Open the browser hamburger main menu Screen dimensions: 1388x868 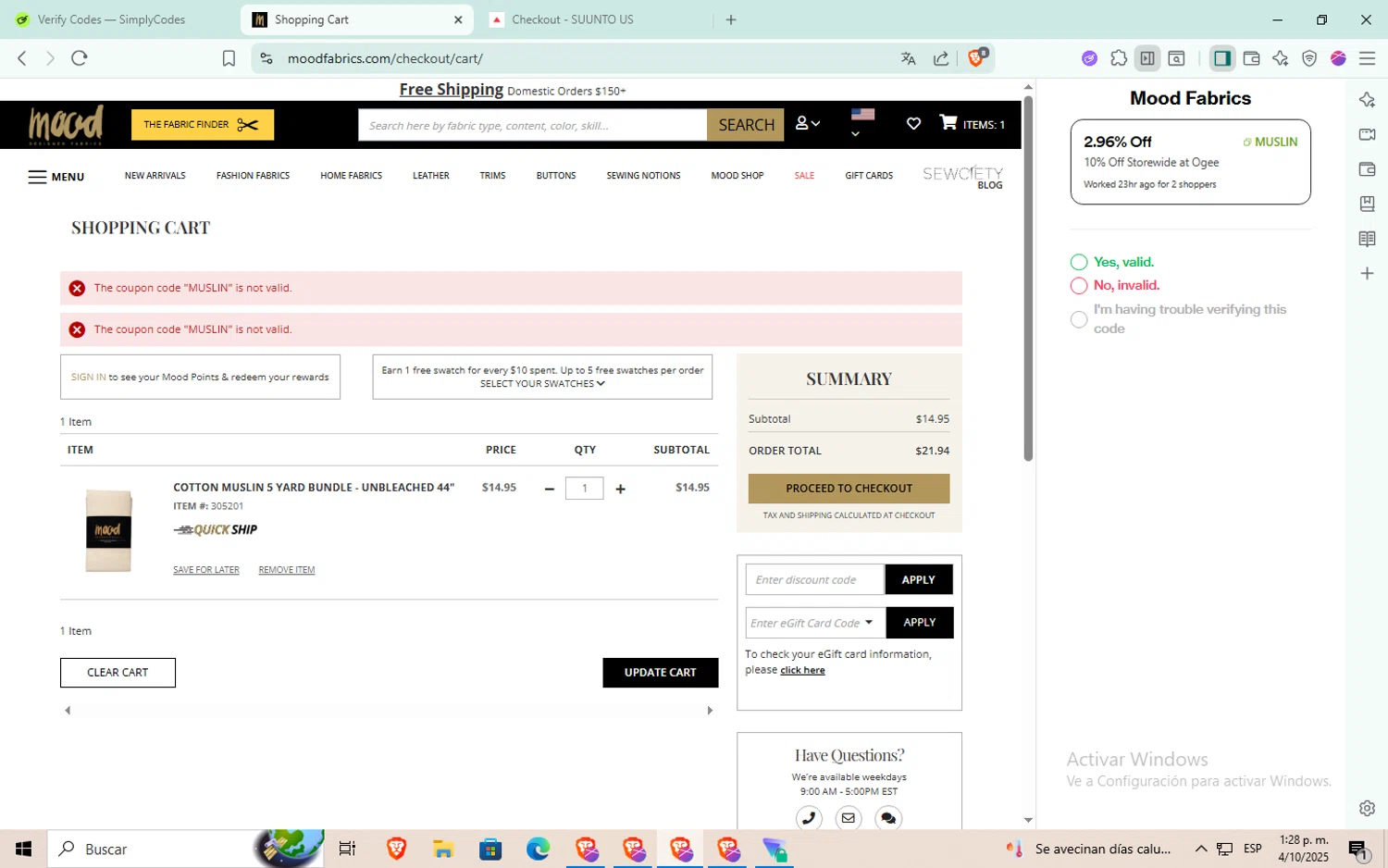(1367, 58)
